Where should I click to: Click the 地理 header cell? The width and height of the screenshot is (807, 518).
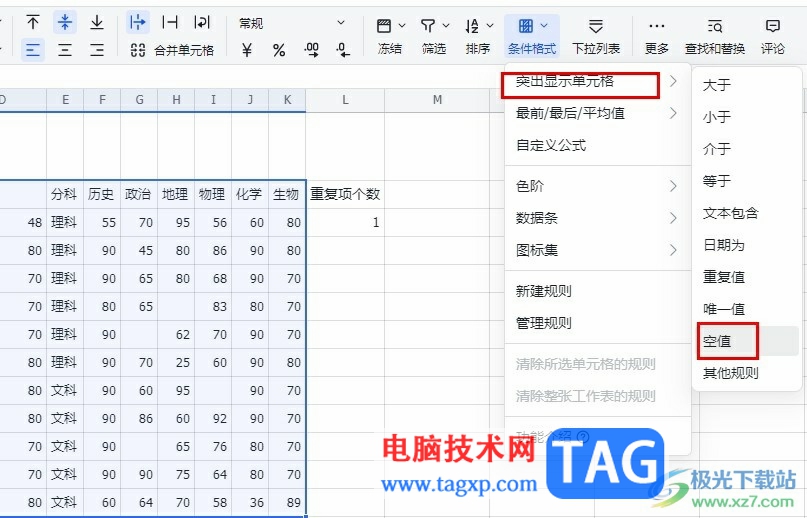pyautogui.click(x=177, y=194)
